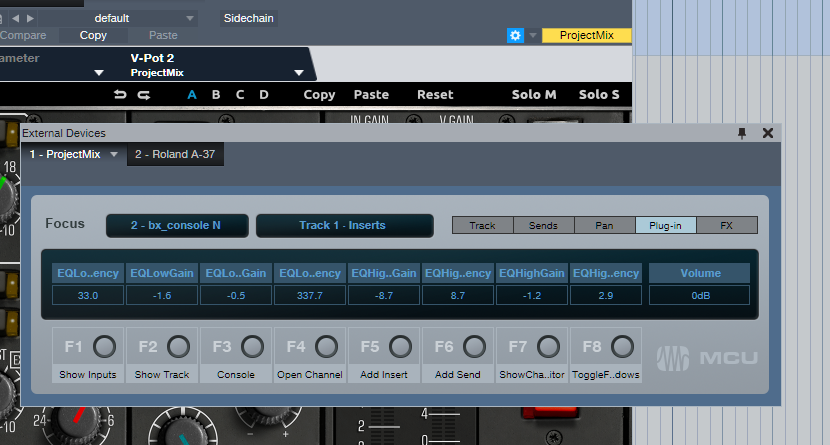The height and width of the screenshot is (445, 830).
Task: Click the F8 ToggleF..dows knob button
Action: pyautogui.click(x=622, y=347)
